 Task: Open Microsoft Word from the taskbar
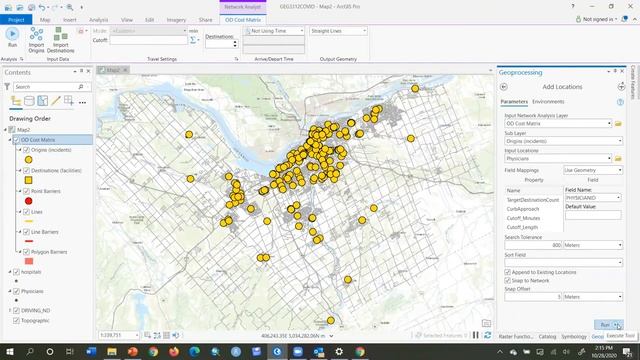91,351
